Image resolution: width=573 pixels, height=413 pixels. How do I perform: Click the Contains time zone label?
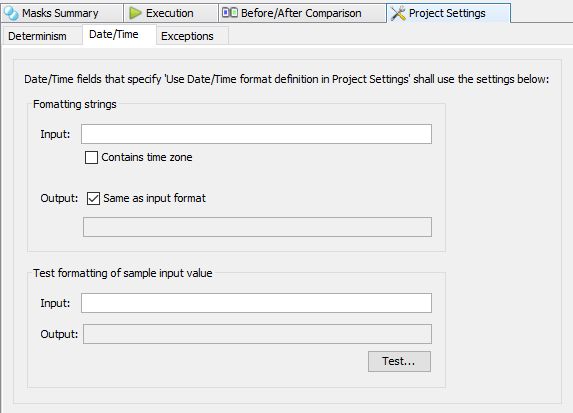(x=147, y=157)
